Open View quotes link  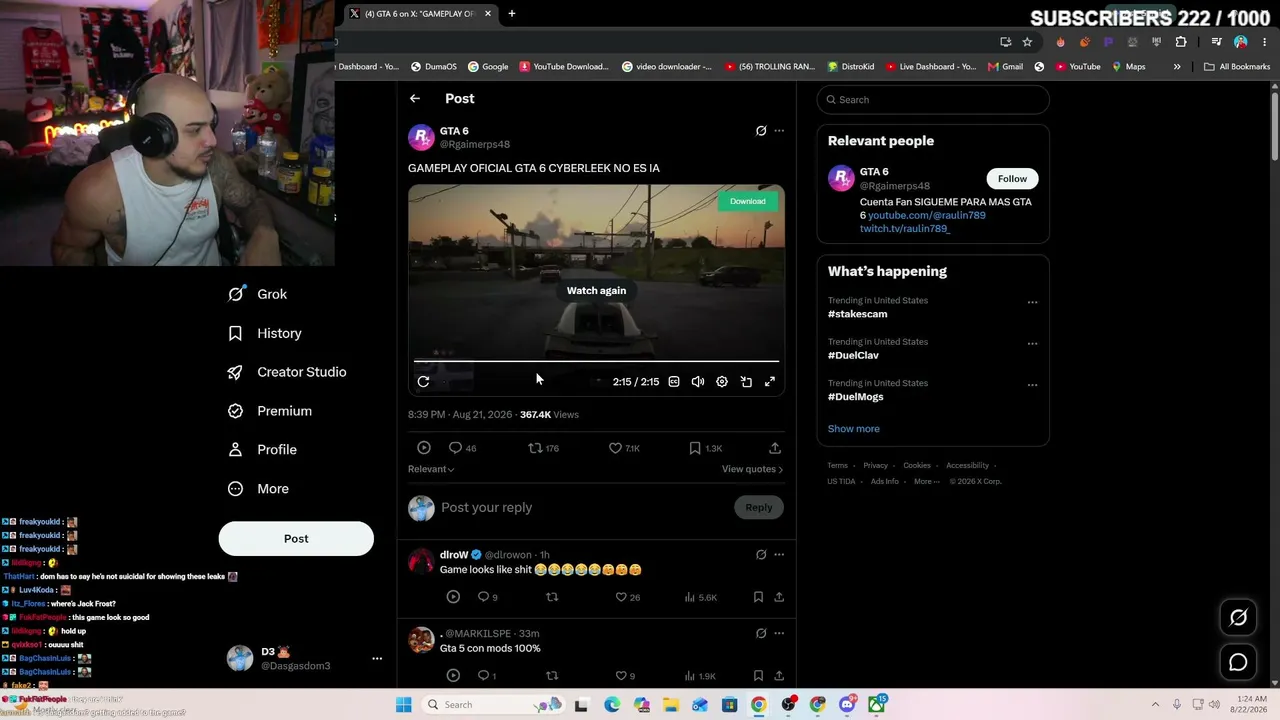point(752,469)
